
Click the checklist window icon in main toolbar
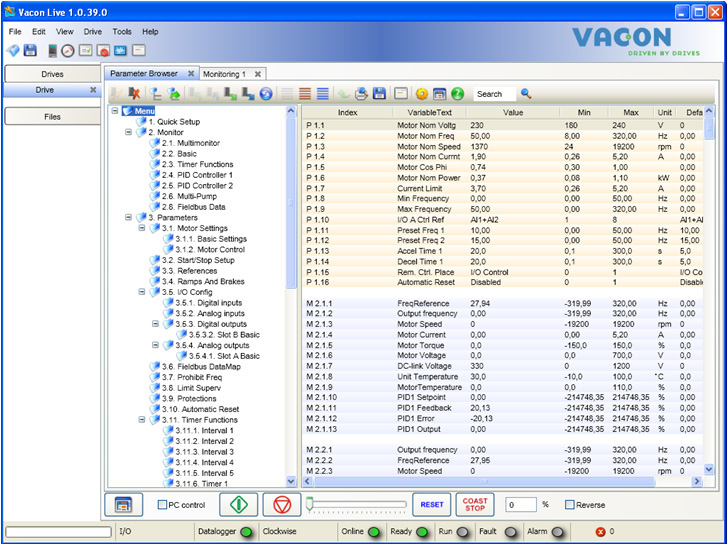click(85, 50)
